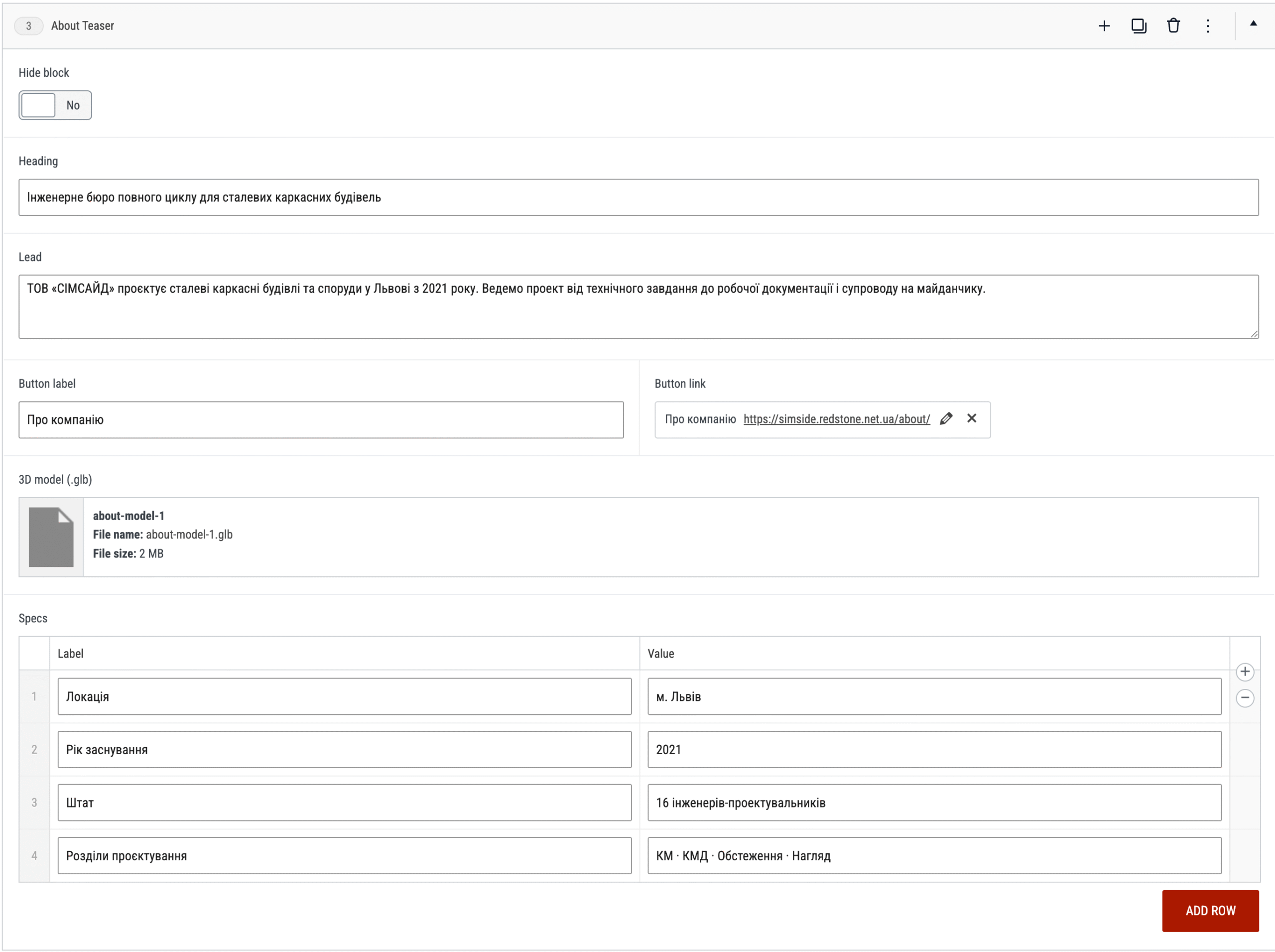This screenshot has height=952, width=1275.
Task: Click the Button label field
Action: click(321, 419)
